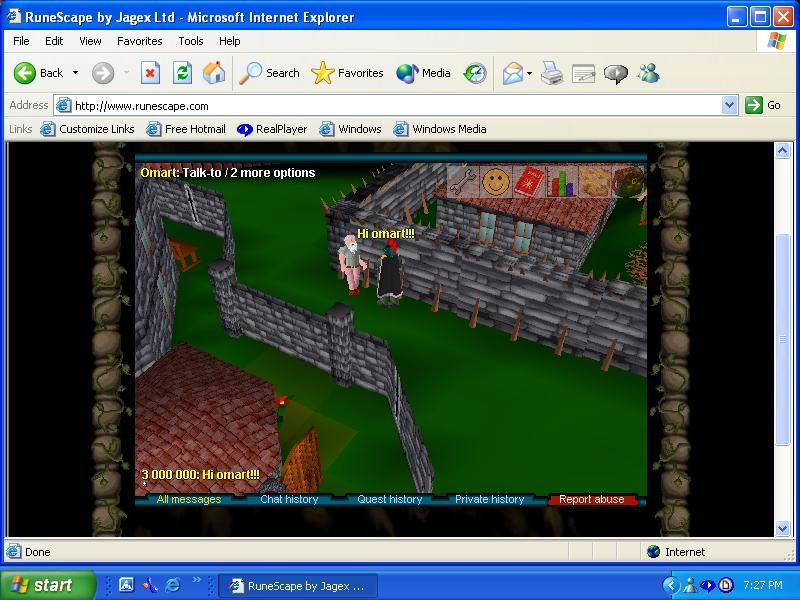Click the black-caped player character
Image resolution: width=800 pixels, height=600 pixels.
(390, 274)
